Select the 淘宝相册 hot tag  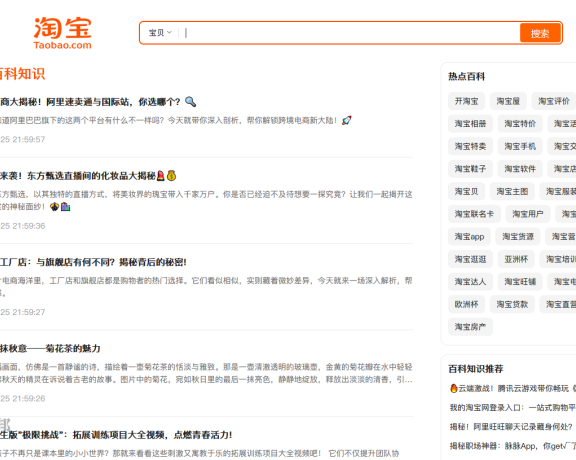tap(470, 124)
